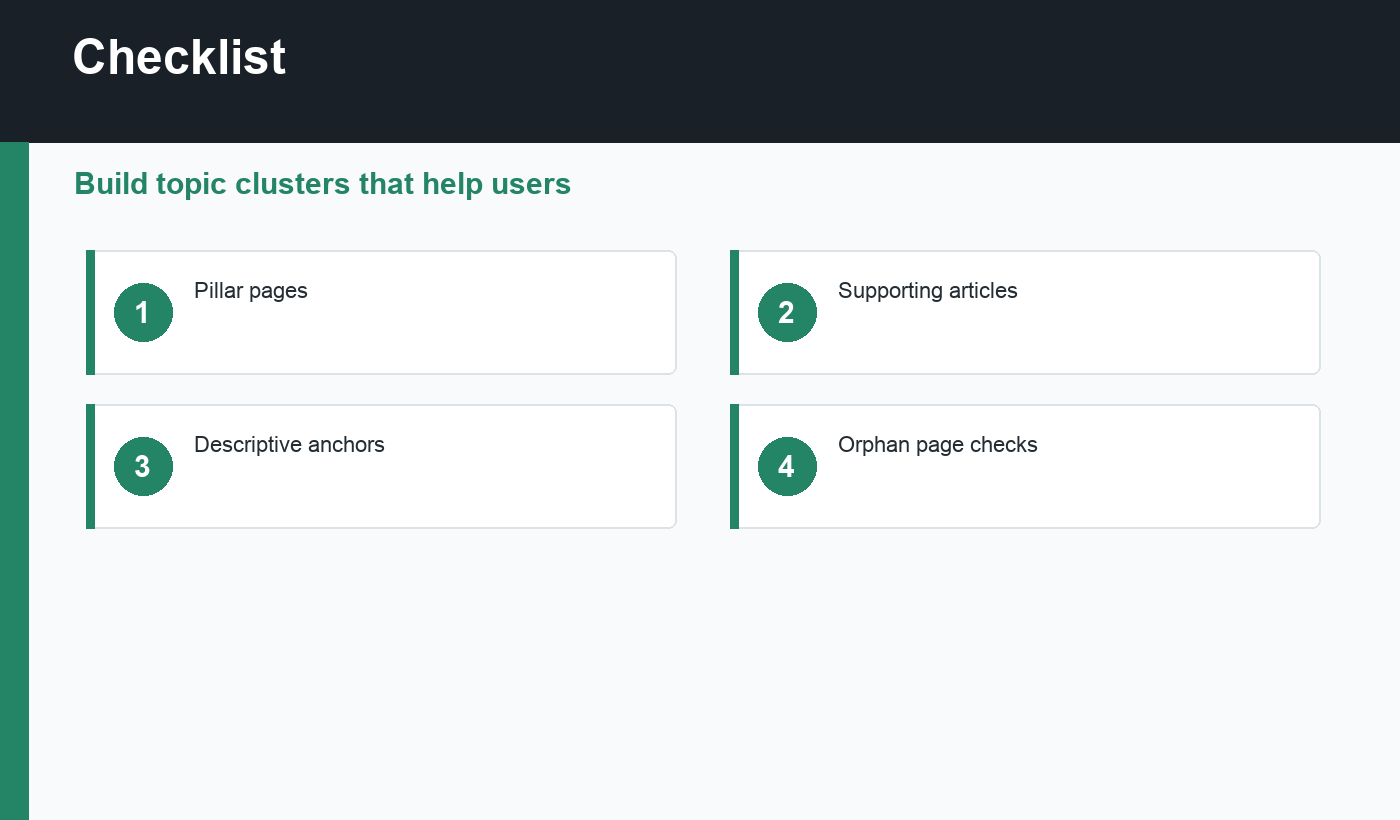Click the number 2 circle badge
Image resolution: width=1400 pixels, height=820 pixels.
pyautogui.click(x=787, y=312)
